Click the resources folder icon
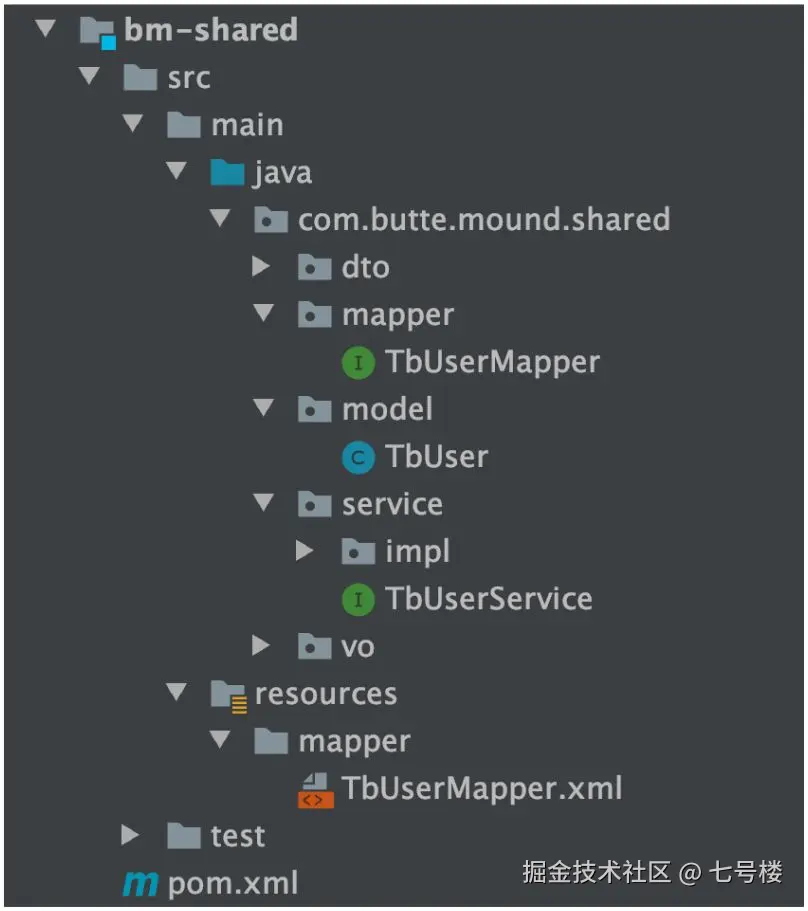Image resolution: width=808 pixels, height=911 pixels. coord(228,695)
